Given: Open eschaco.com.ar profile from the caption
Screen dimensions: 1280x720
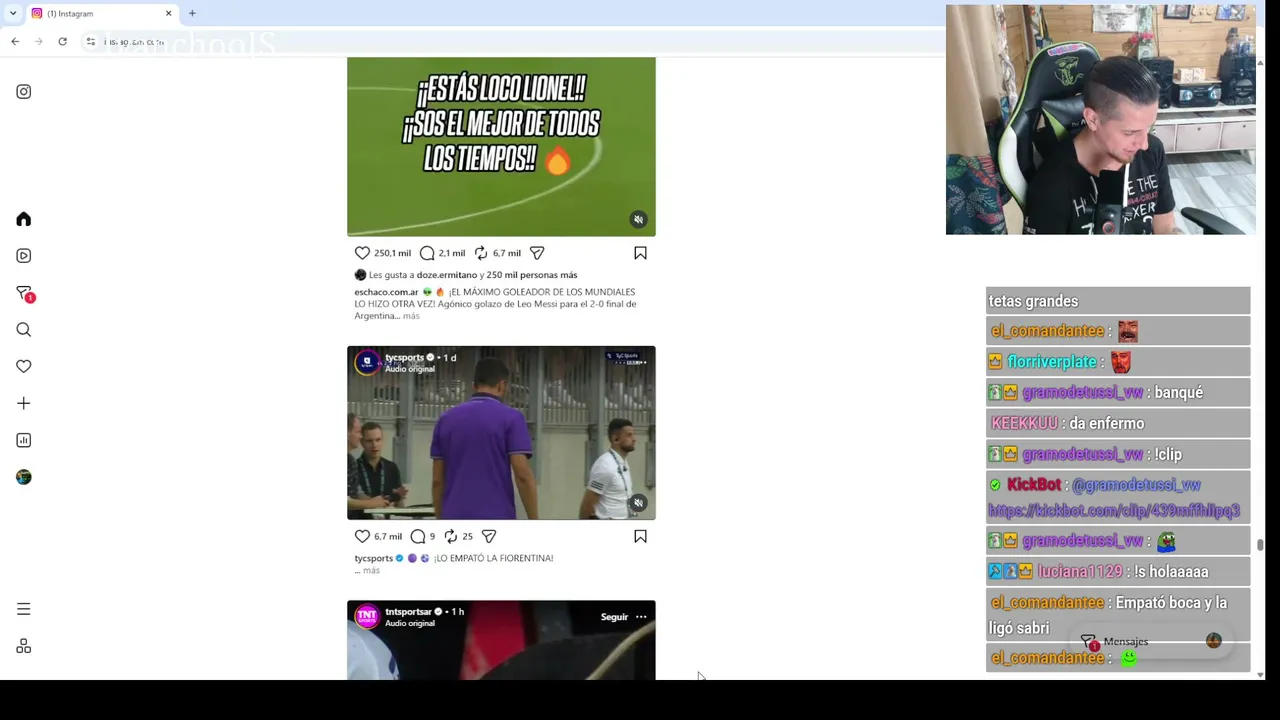Looking at the screenshot, I should [386, 292].
